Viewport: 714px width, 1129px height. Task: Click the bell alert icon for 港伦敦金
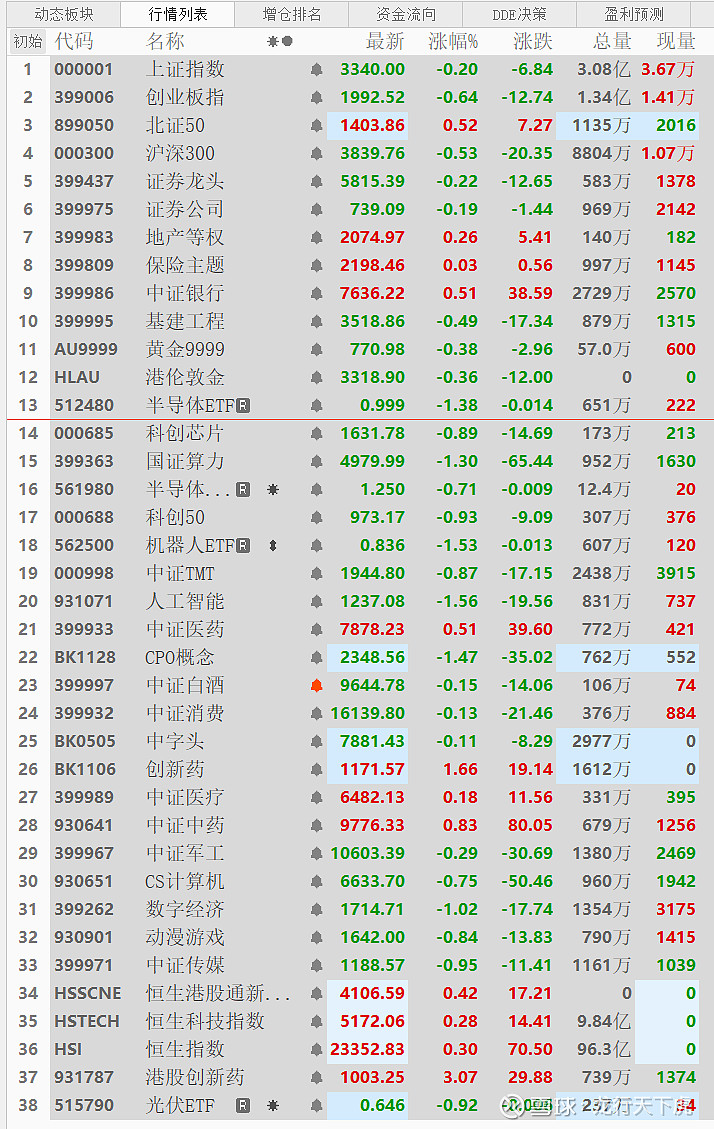coord(316,378)
